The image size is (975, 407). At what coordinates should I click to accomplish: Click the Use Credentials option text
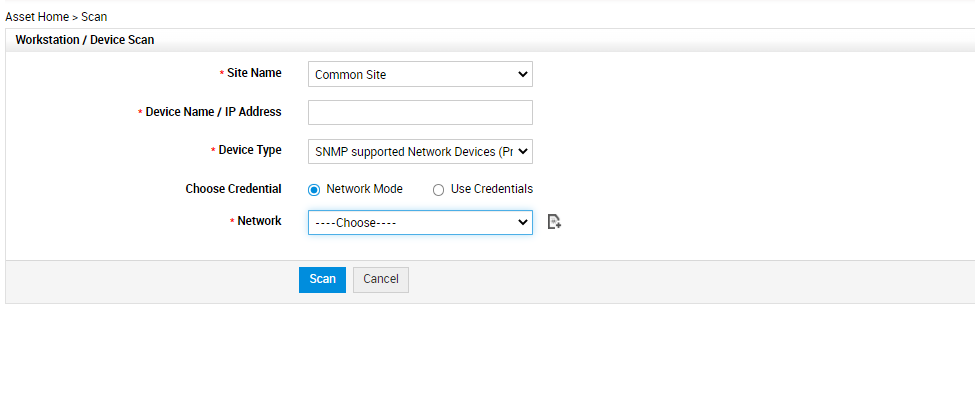491,189
